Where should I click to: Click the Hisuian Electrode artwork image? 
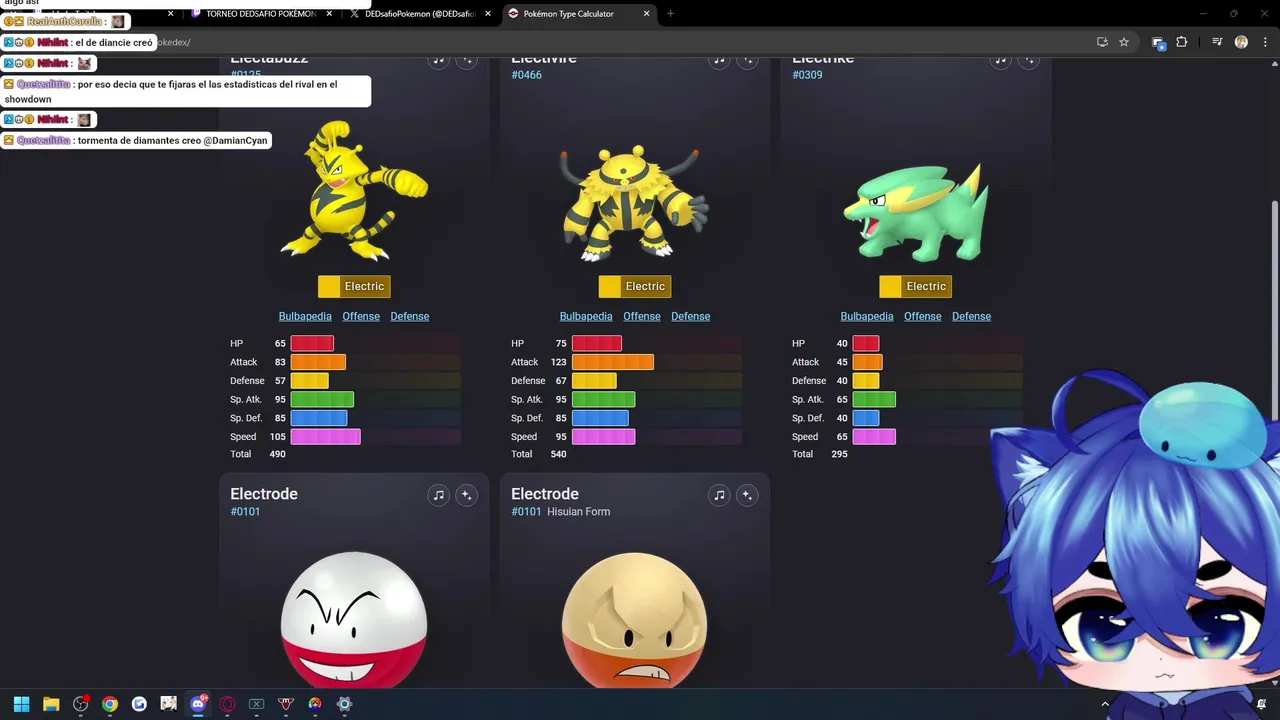(x=635, y=618)
